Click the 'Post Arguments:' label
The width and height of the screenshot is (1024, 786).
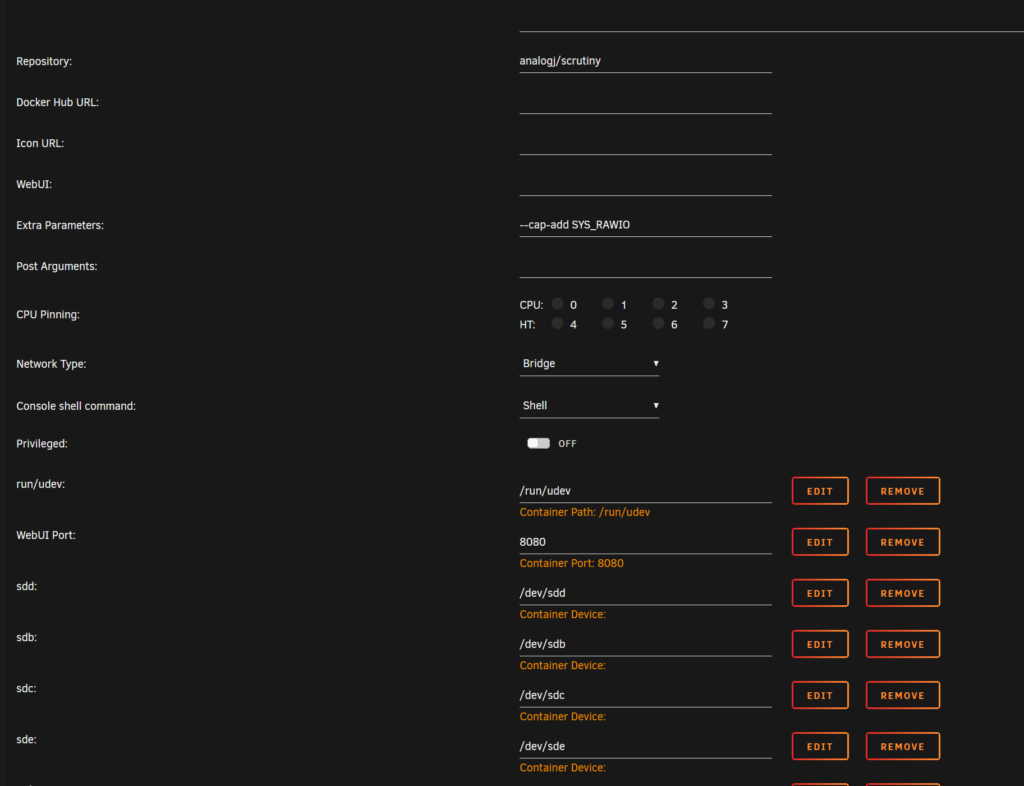(x=56, y=266)
